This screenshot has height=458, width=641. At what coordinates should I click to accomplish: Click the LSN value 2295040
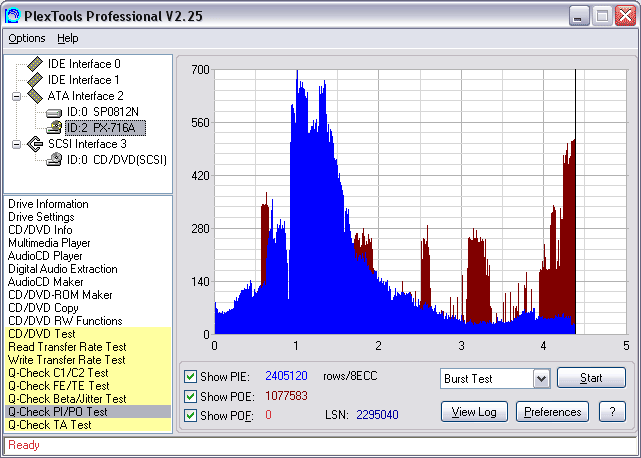(377, 415)
